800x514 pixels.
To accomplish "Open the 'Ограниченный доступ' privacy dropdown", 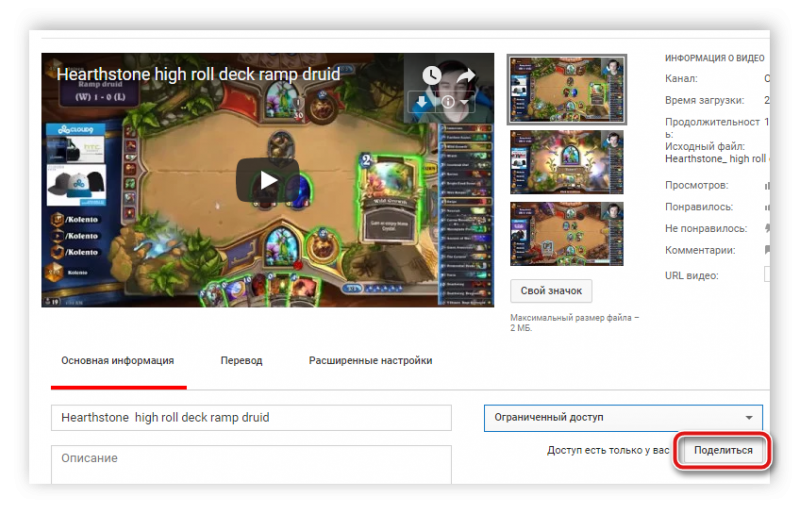I will click(x=623, y=418).
